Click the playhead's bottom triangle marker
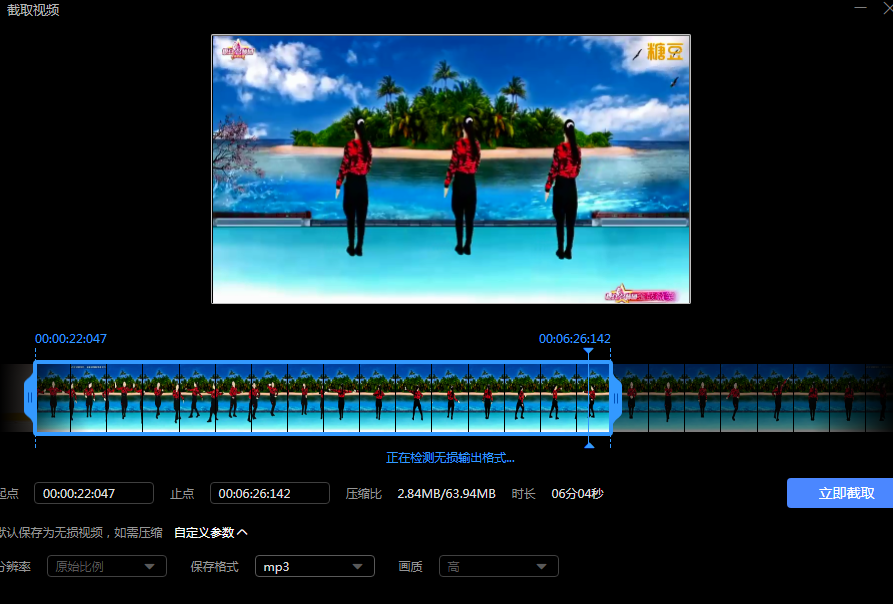Viewport: 893px width, 604px height. (x=588, y=444)
